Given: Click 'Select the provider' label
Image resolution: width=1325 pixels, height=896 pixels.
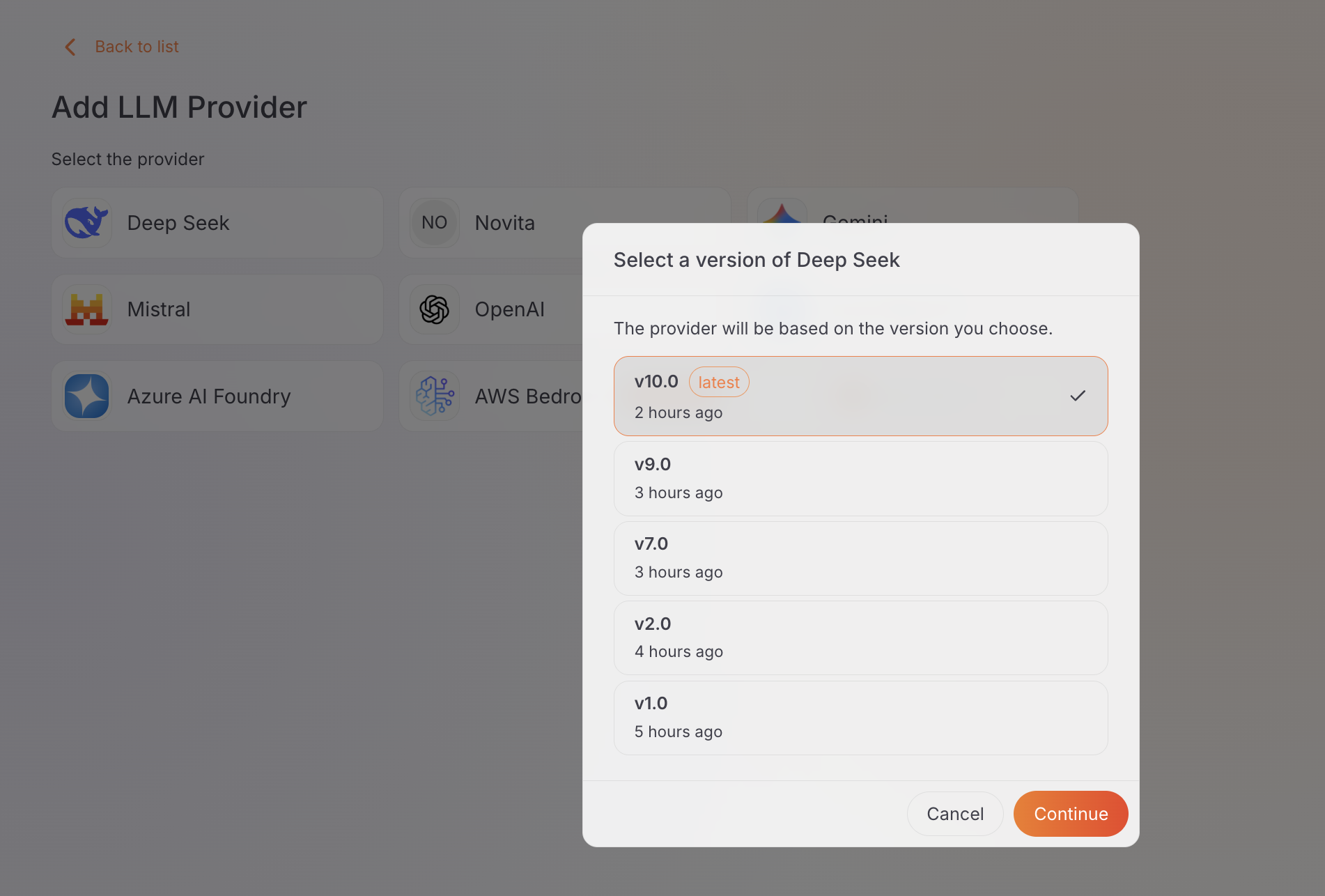Looking at the screenshot, I should [127, 160].
